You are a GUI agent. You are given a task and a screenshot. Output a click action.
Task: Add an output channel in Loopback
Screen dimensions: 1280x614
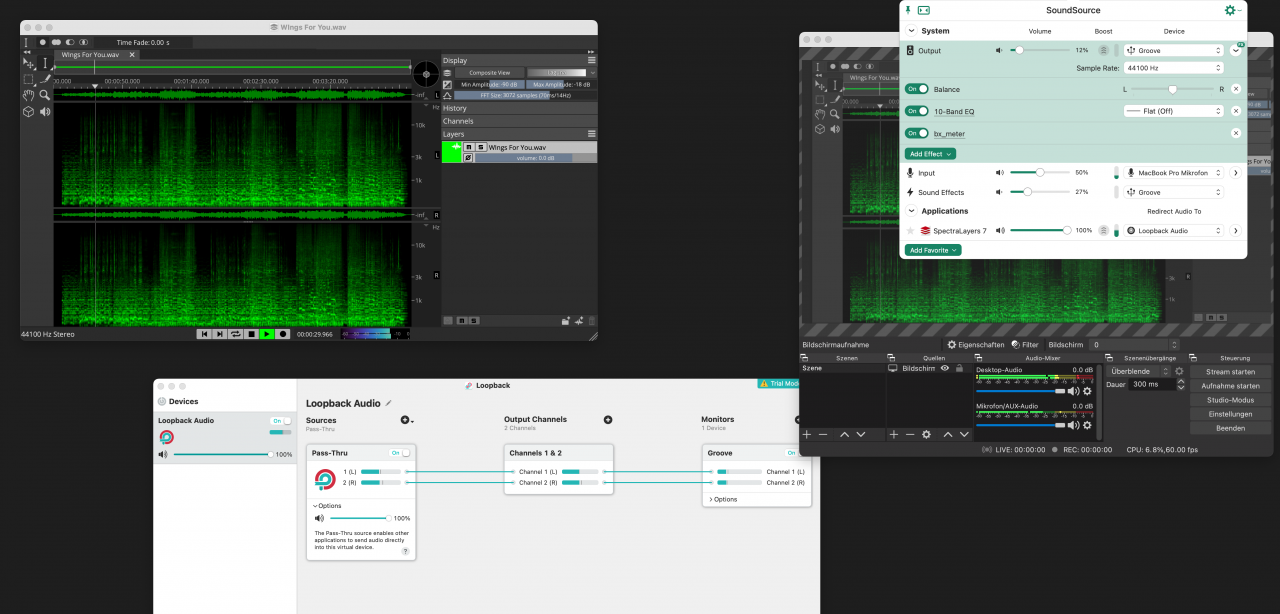pos(607,420)
